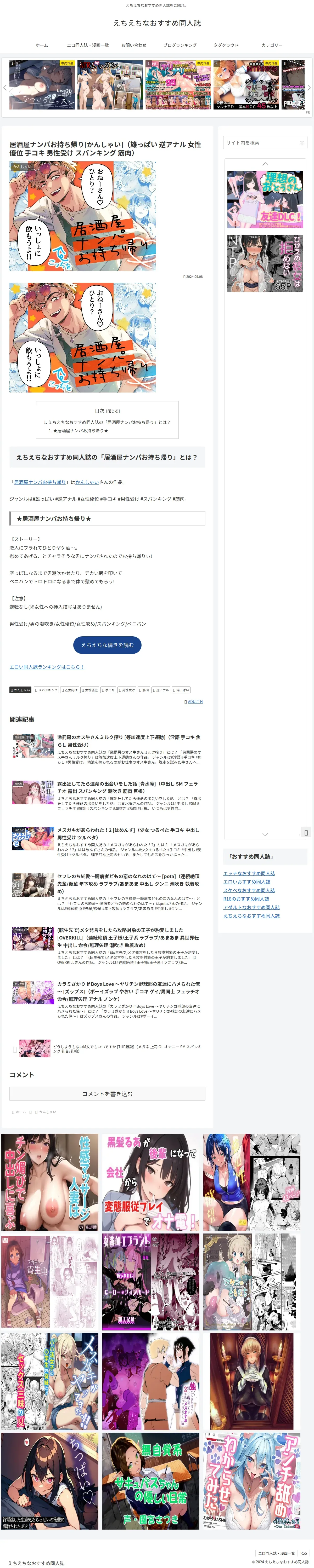Click the 筋肉 tag
This screenshot has width=314, height=1568.
tap(144, 690)
